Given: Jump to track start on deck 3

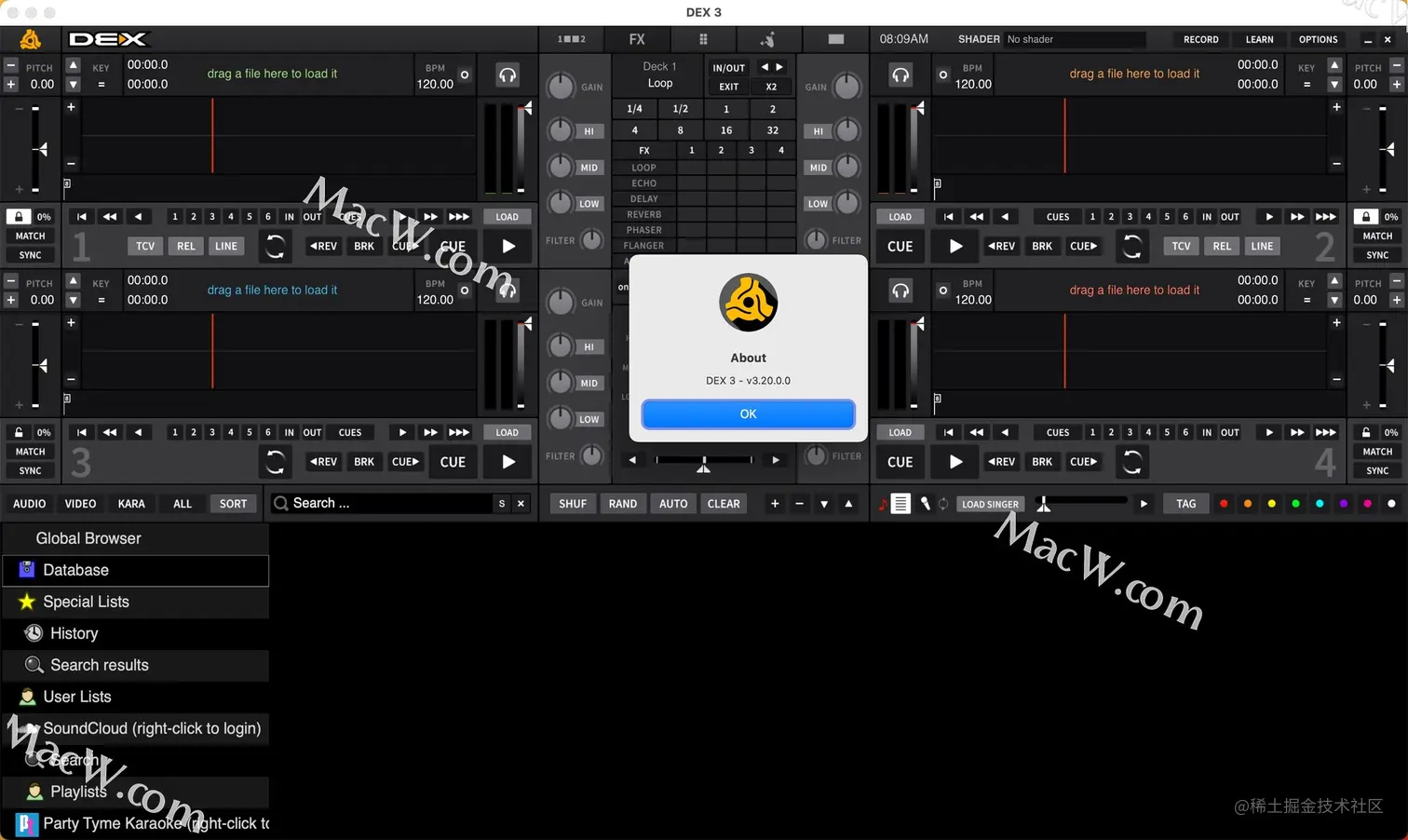Looking at the screenshot, I should (x=82, y=433).
